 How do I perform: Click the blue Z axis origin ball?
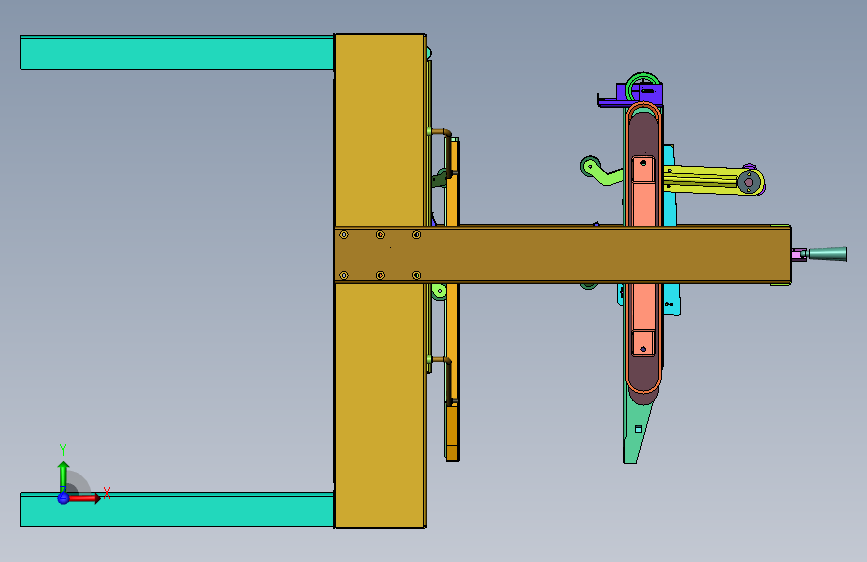(63, 498)
